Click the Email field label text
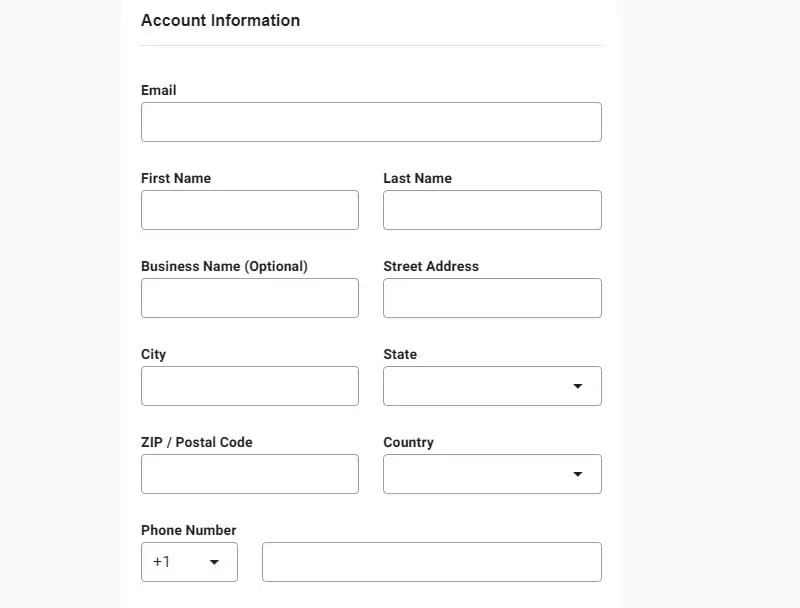 159,90
